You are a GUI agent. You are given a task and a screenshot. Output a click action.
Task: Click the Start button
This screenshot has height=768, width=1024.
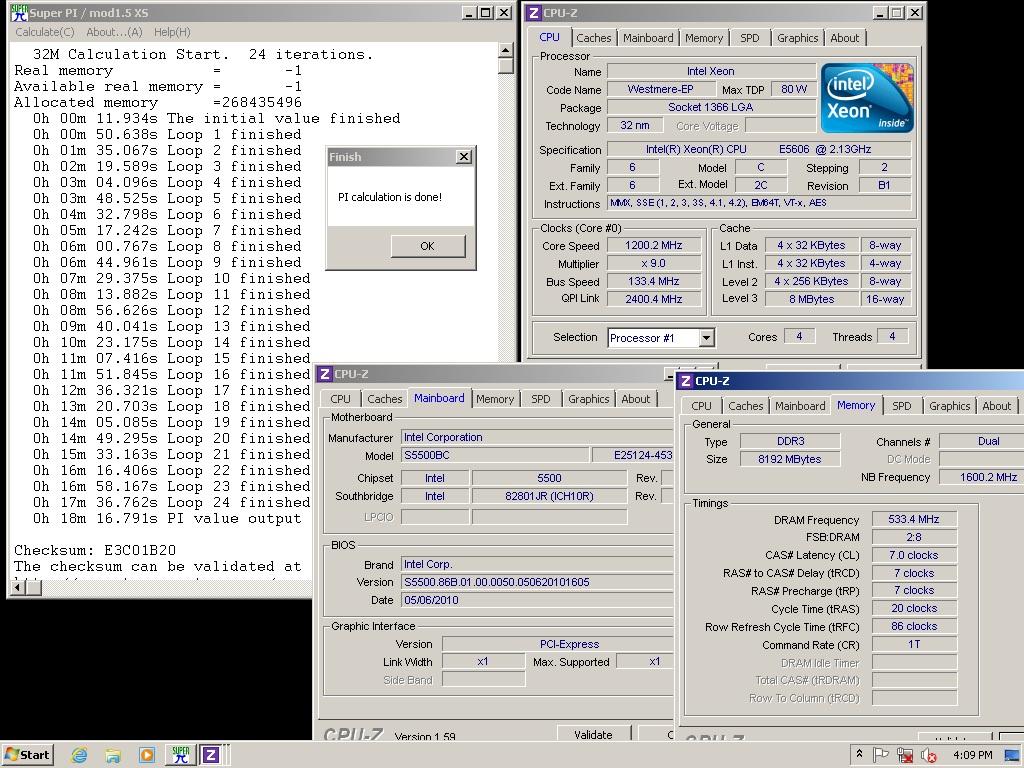tap(27, 755)
